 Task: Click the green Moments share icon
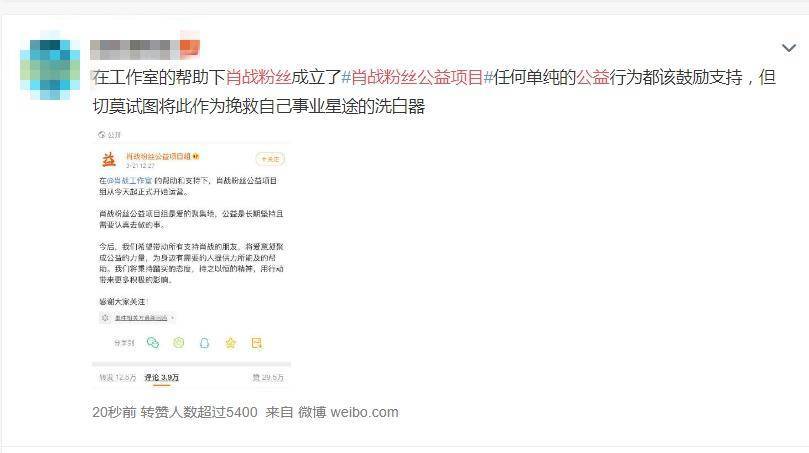tap(179, 343)
